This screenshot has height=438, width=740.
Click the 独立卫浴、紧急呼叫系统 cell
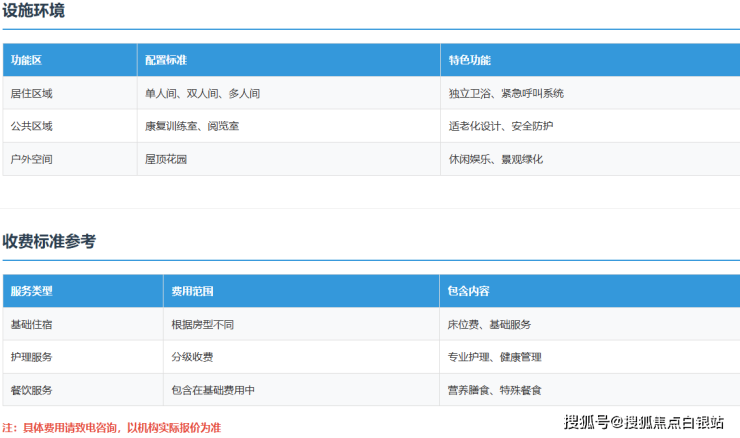[x=506, y=93]
